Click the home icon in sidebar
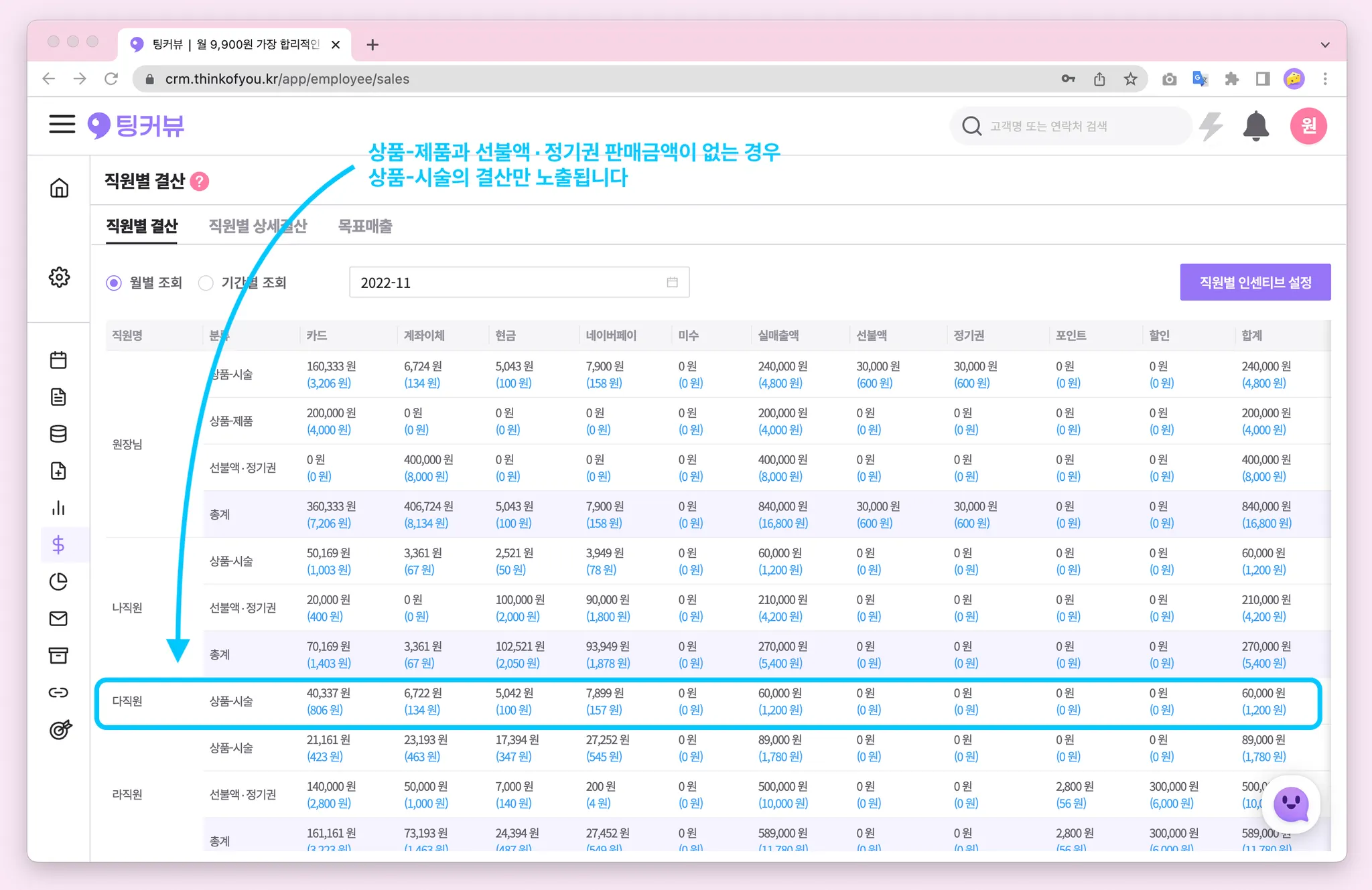 coord(59,188)
